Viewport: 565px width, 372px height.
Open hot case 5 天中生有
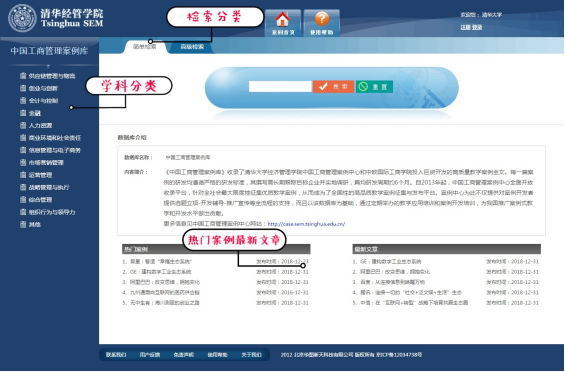tap(164, 303)
